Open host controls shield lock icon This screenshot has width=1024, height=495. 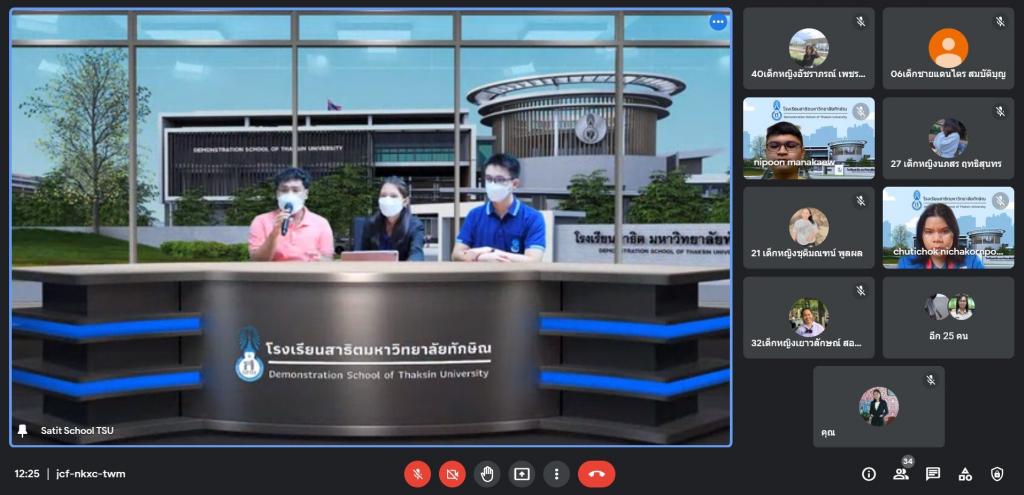pos(997,474)
